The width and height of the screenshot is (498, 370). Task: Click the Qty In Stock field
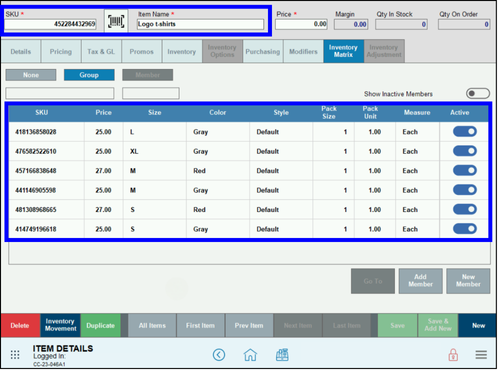click(x=401, y=24)
